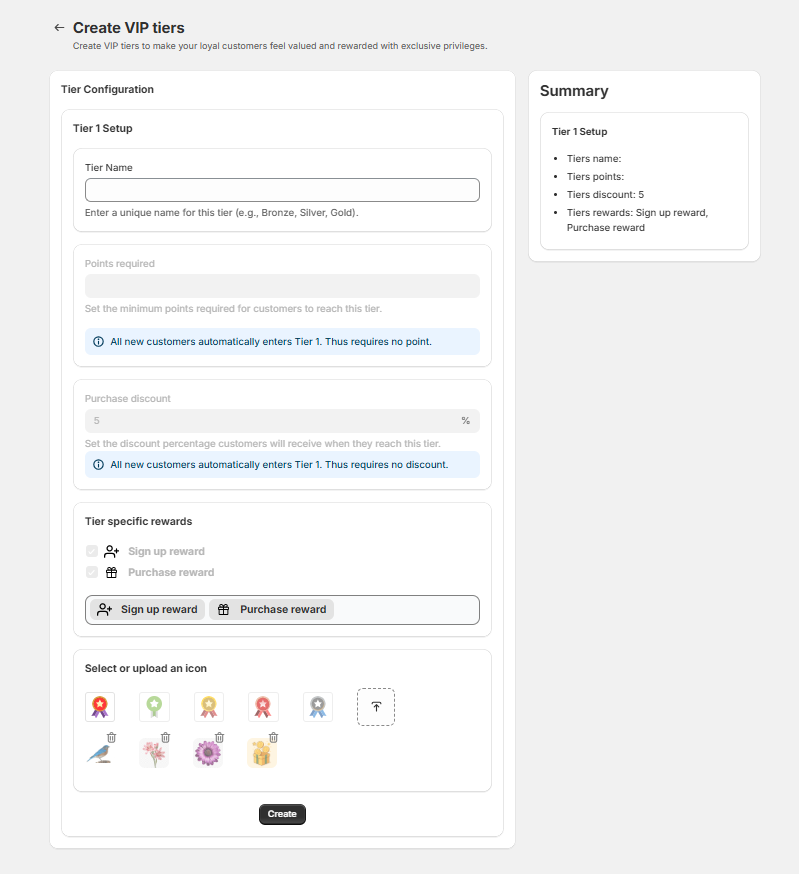Focus the Tier Name text field

pos(282,190)
